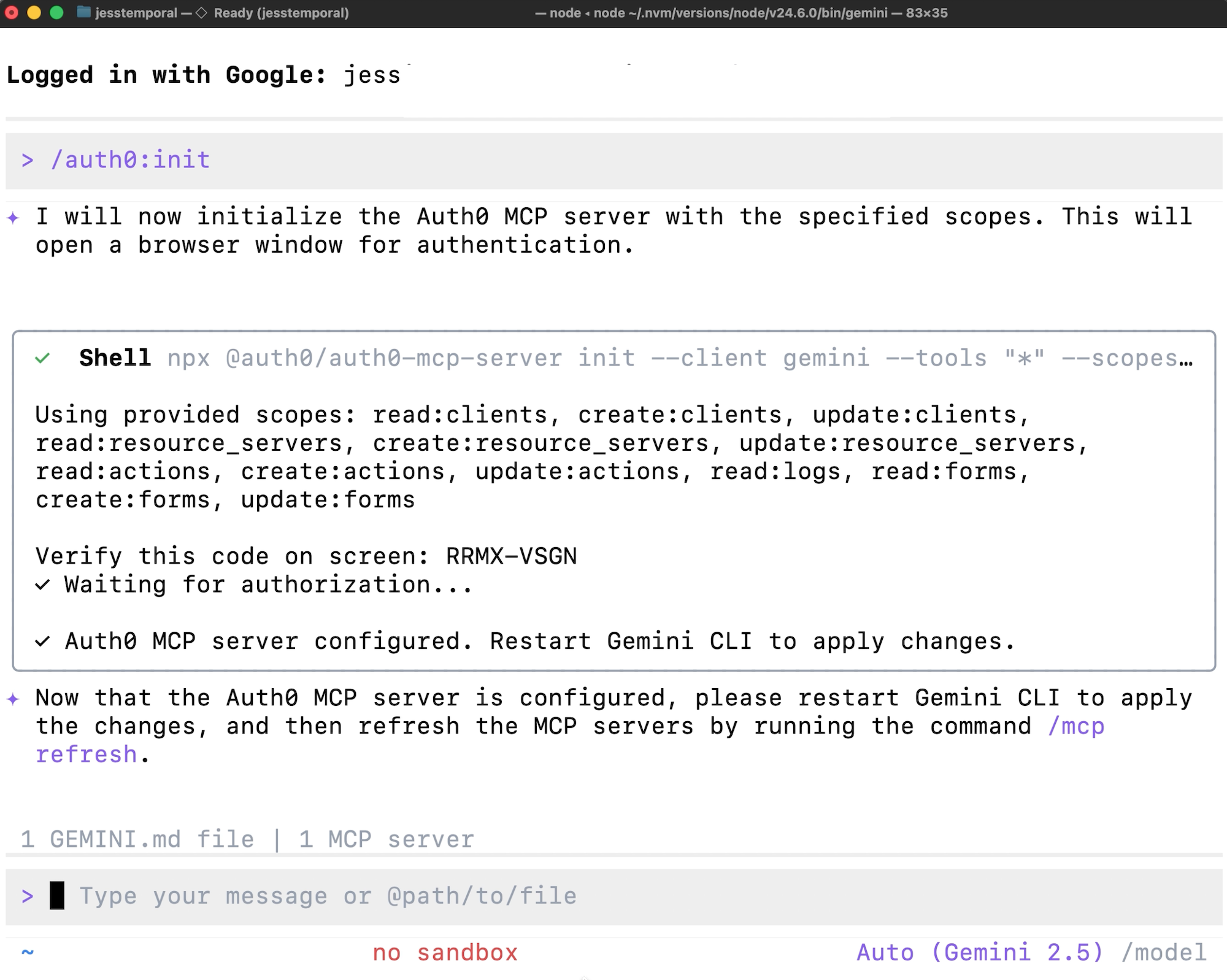Click the folder icon in the title bar
Image resolution: width=1227 pixels, height=980 pixels.
pyautogui.click(x=83, y=12)
